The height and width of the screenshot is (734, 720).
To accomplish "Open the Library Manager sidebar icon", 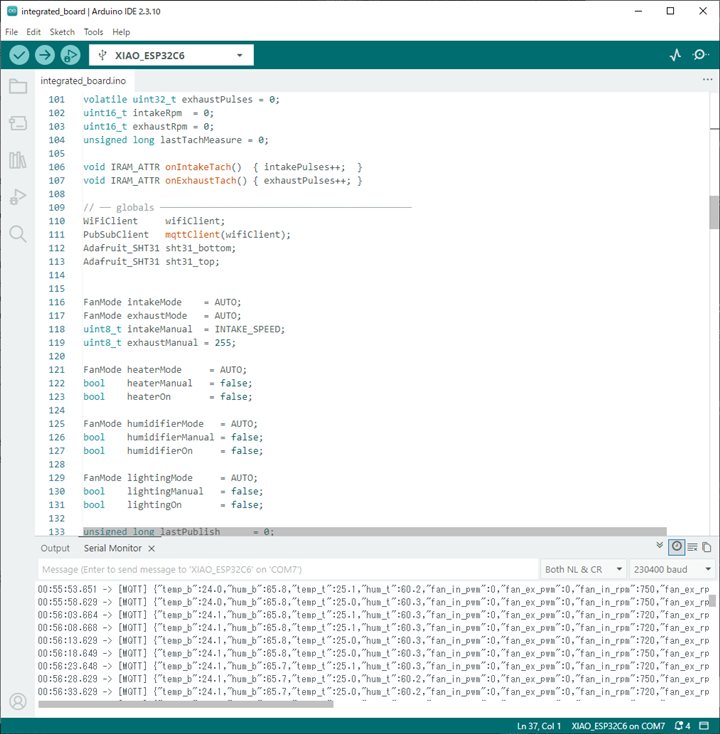I will click(x=18, y=160).
